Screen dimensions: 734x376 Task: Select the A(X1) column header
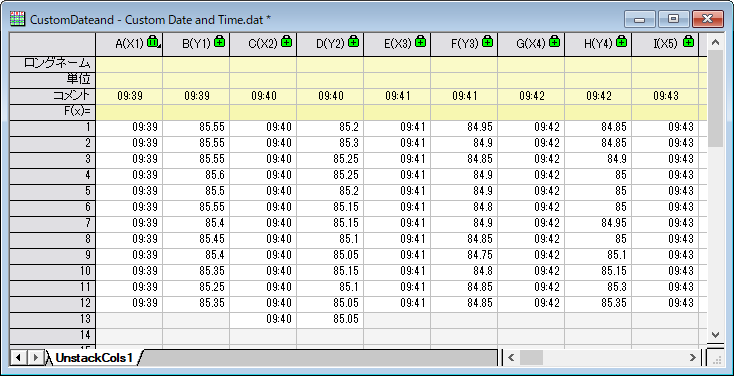[x=129, y=44]
